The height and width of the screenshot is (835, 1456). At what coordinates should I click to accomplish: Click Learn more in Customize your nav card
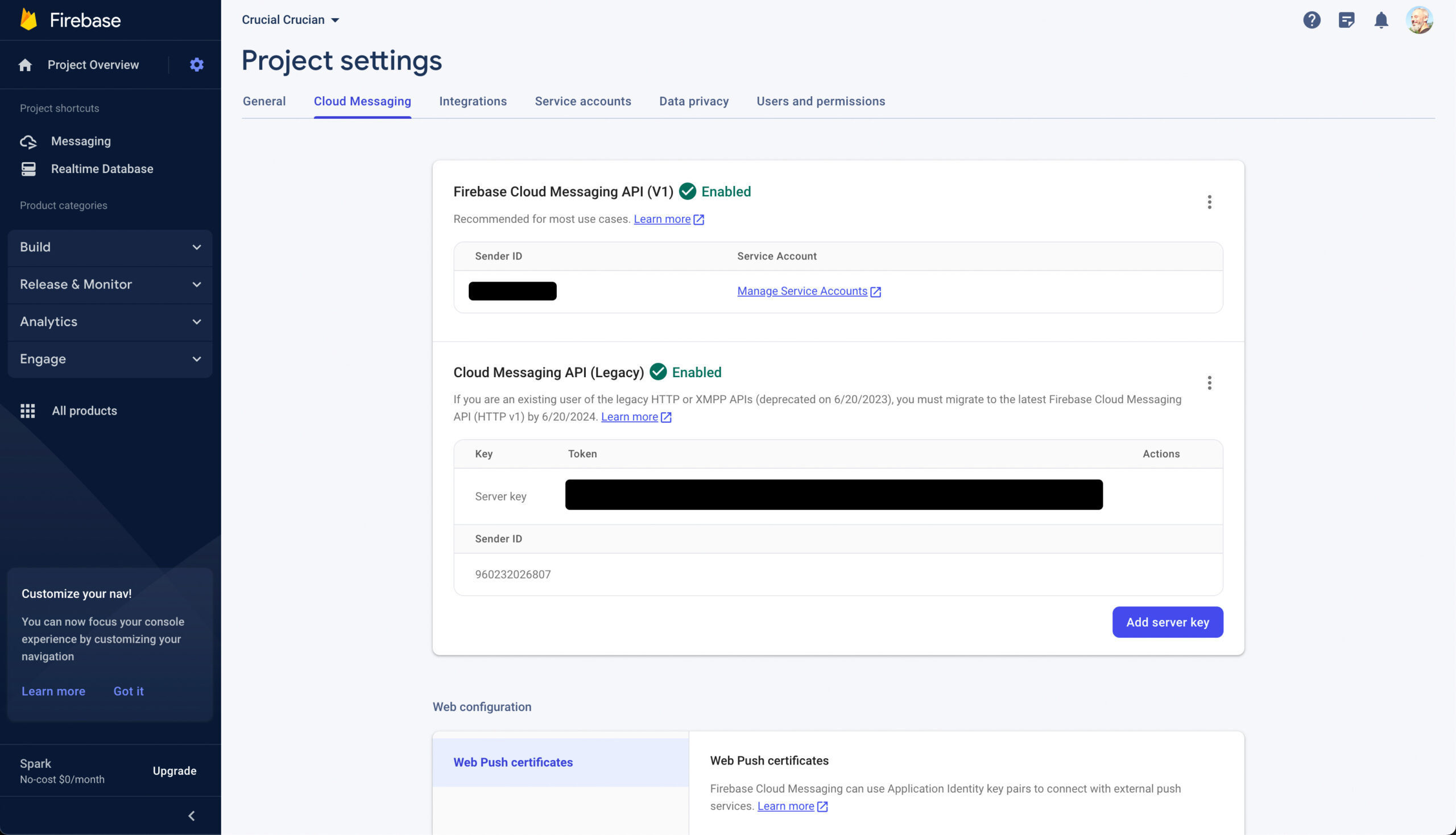pos(53,692)
